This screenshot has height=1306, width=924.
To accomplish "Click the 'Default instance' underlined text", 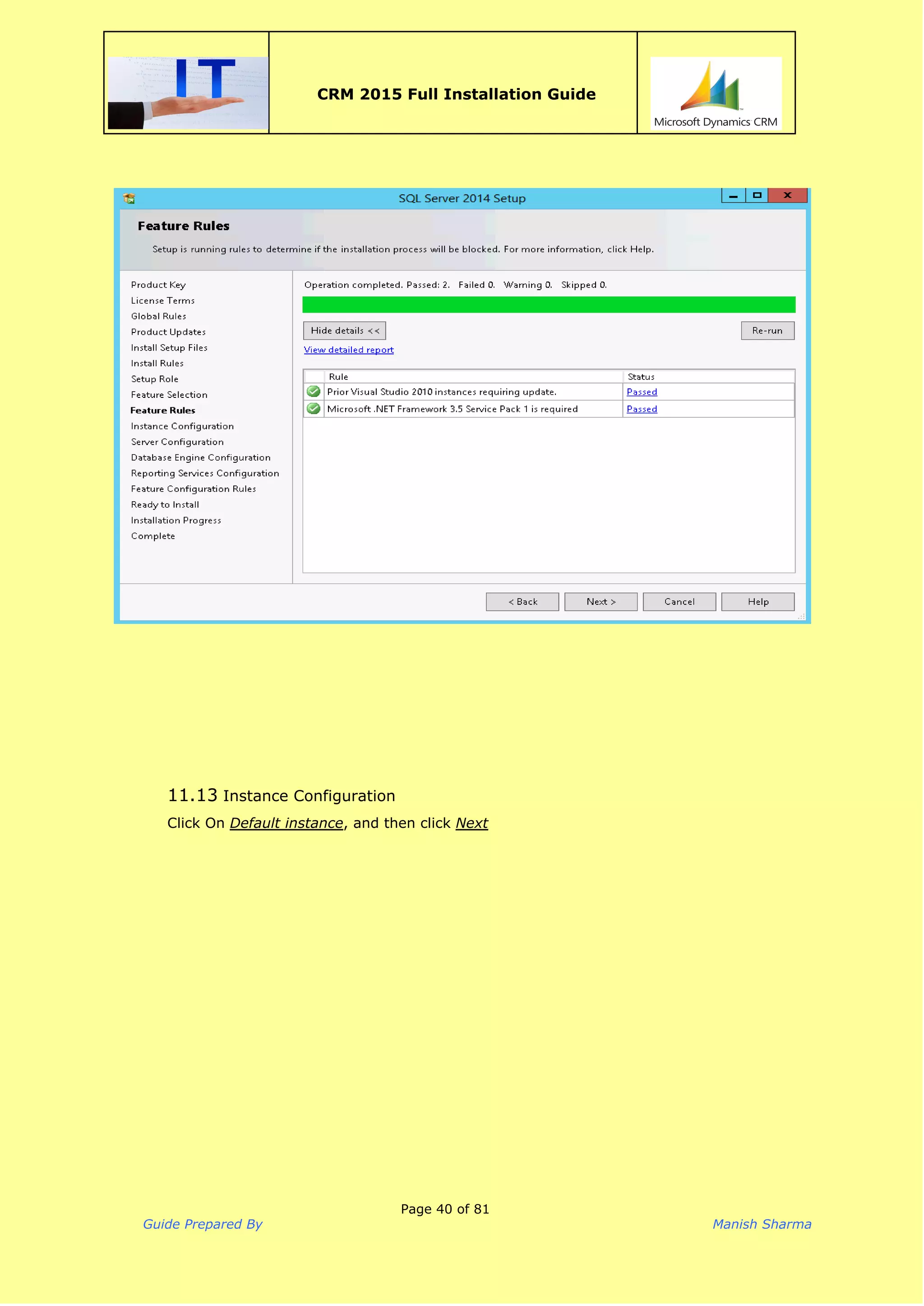I will point(287,824).
